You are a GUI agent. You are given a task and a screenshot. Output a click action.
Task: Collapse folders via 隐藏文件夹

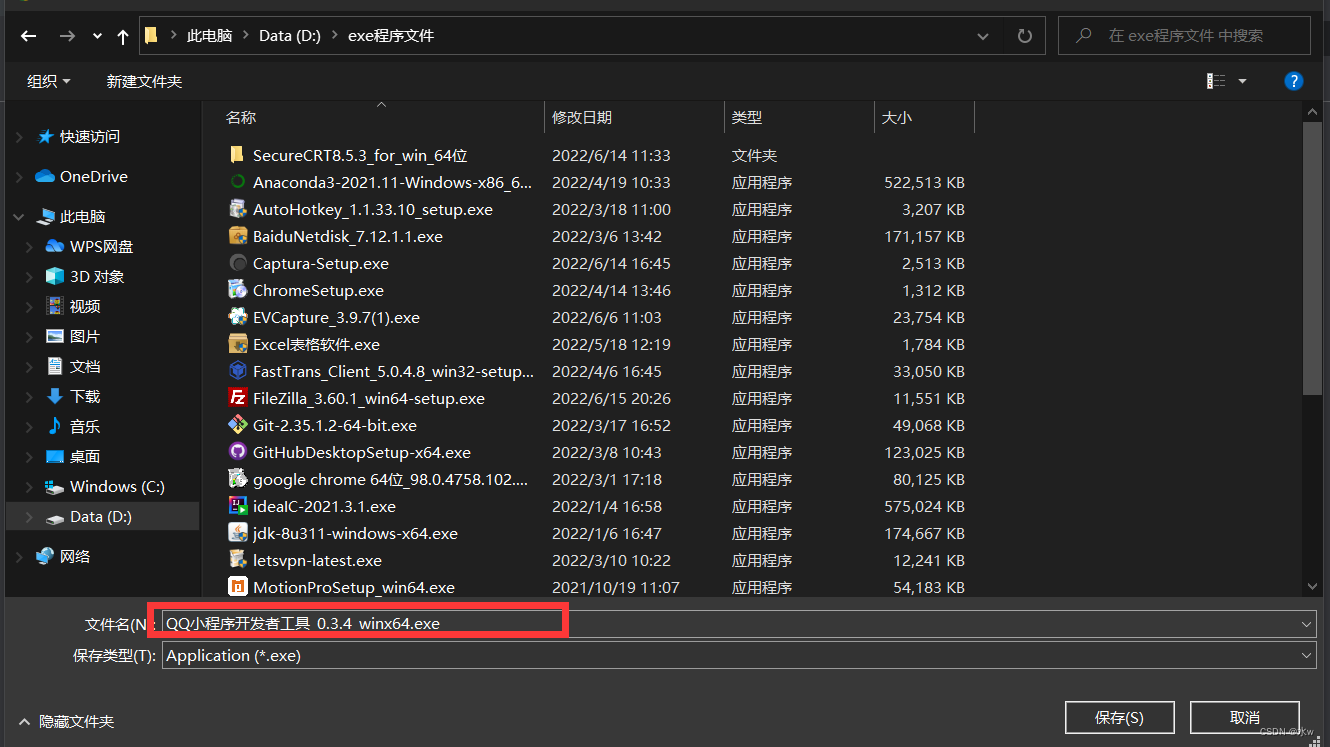tap(66, 721)
